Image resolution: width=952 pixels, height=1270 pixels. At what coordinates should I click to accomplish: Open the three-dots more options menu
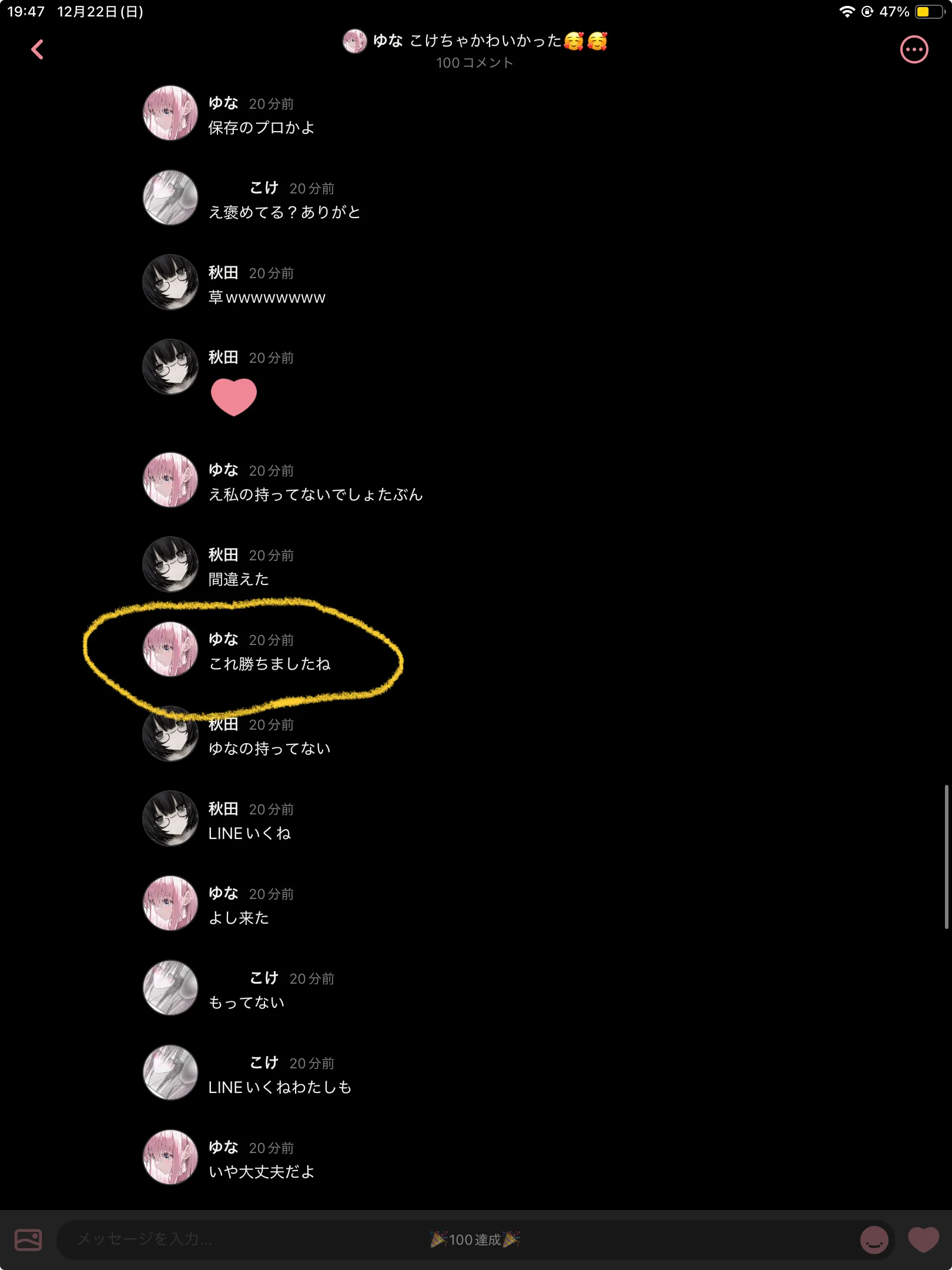coord(914,50)
